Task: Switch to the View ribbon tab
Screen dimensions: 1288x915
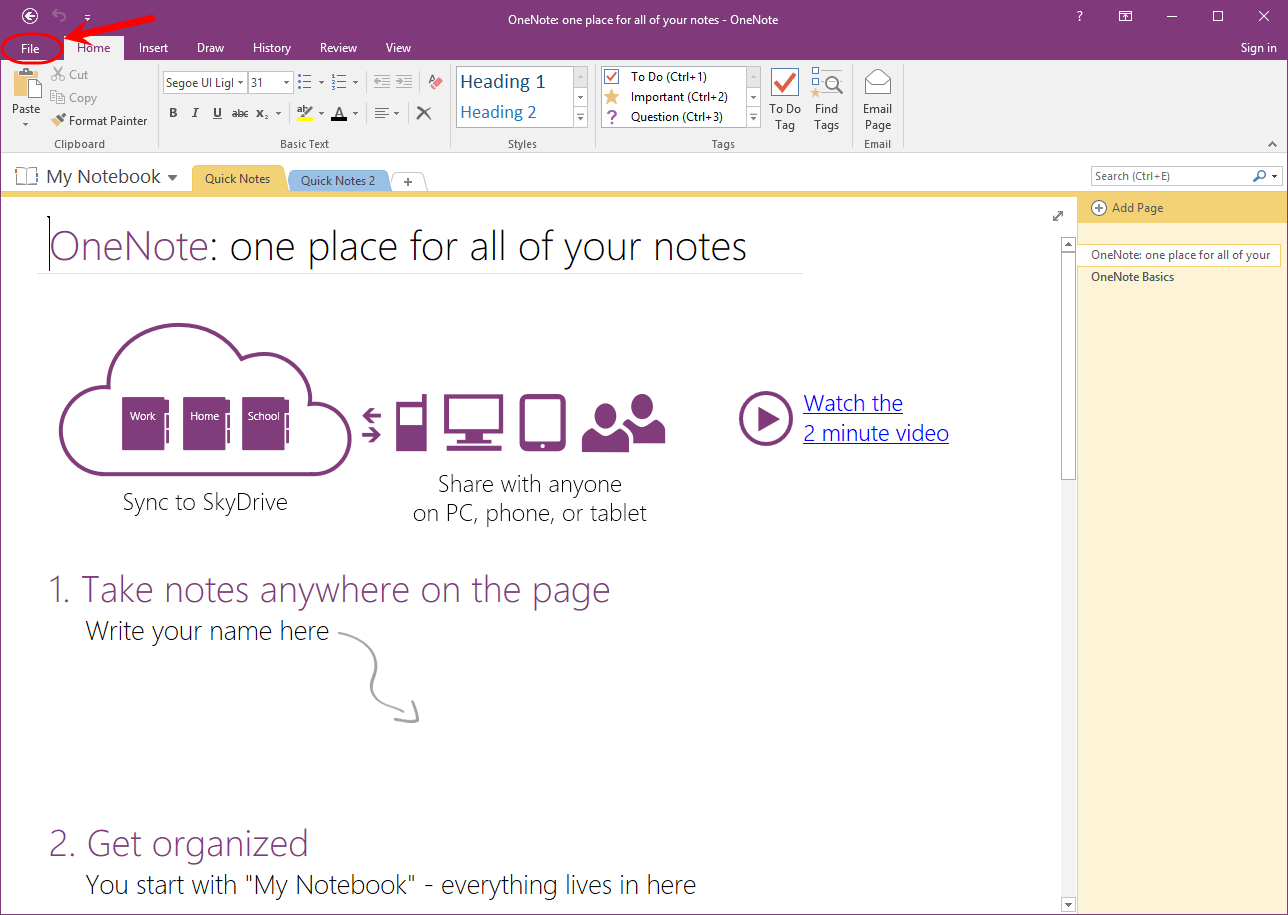Action: tap(398, 48)
